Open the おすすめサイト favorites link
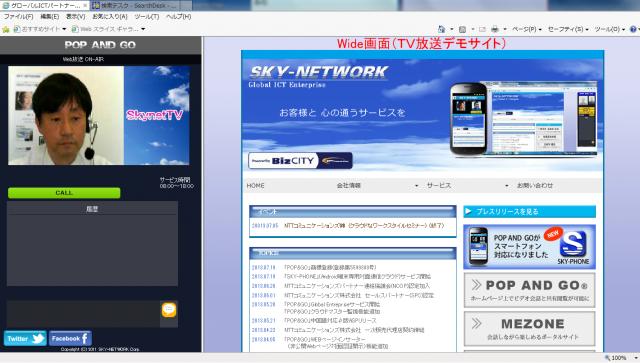This screenshot has height=363, width=640. tap(40, 29)
